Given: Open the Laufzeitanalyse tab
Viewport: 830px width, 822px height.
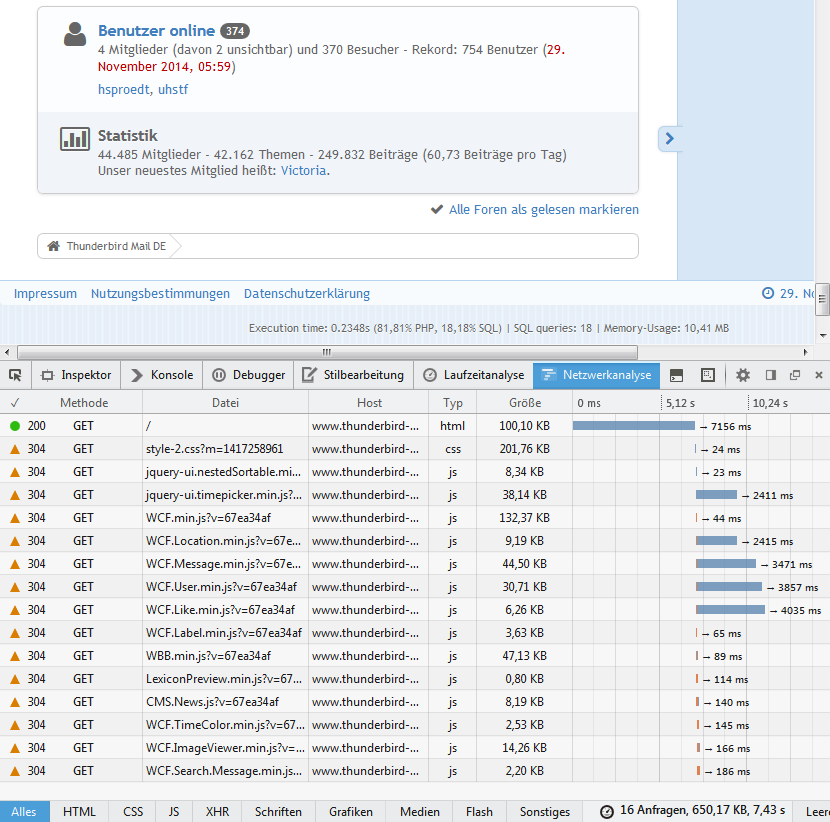Looking at the screenshot, I should (473, 375).
